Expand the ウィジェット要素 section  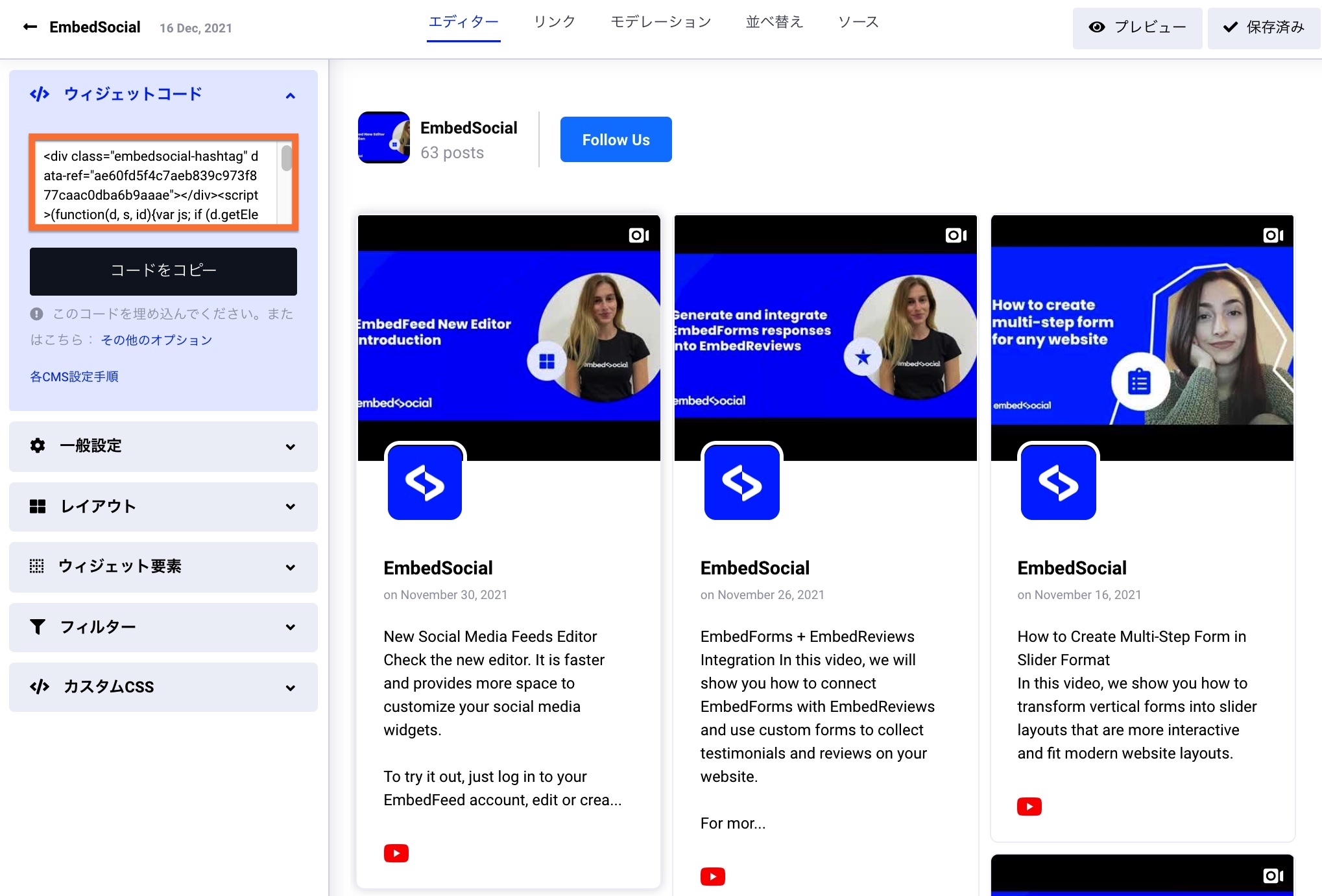tap(163, 567)
